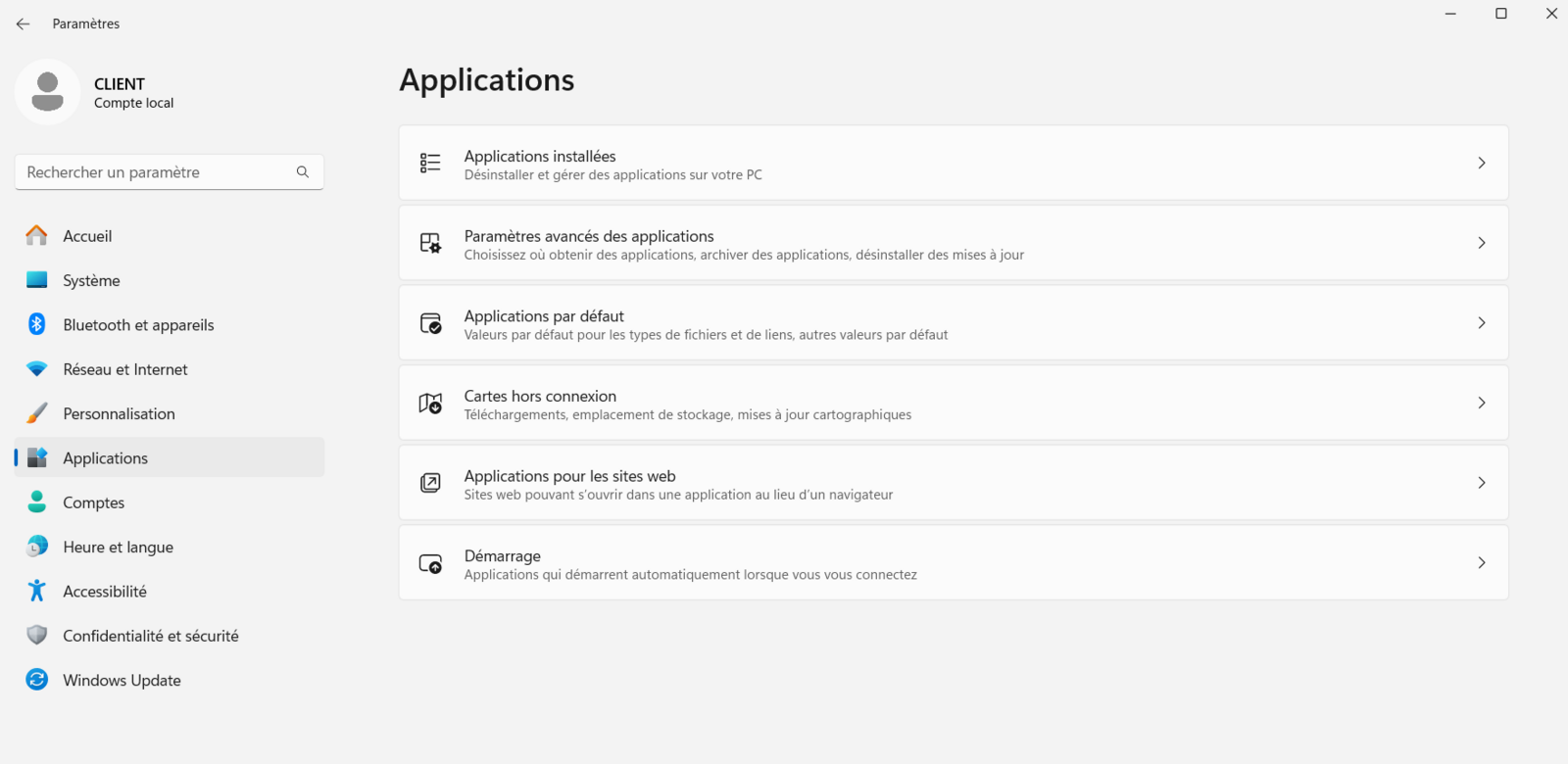Click the Applications par défaut icon
Viewport: 1568px width, 764px height.
(430, 323)
